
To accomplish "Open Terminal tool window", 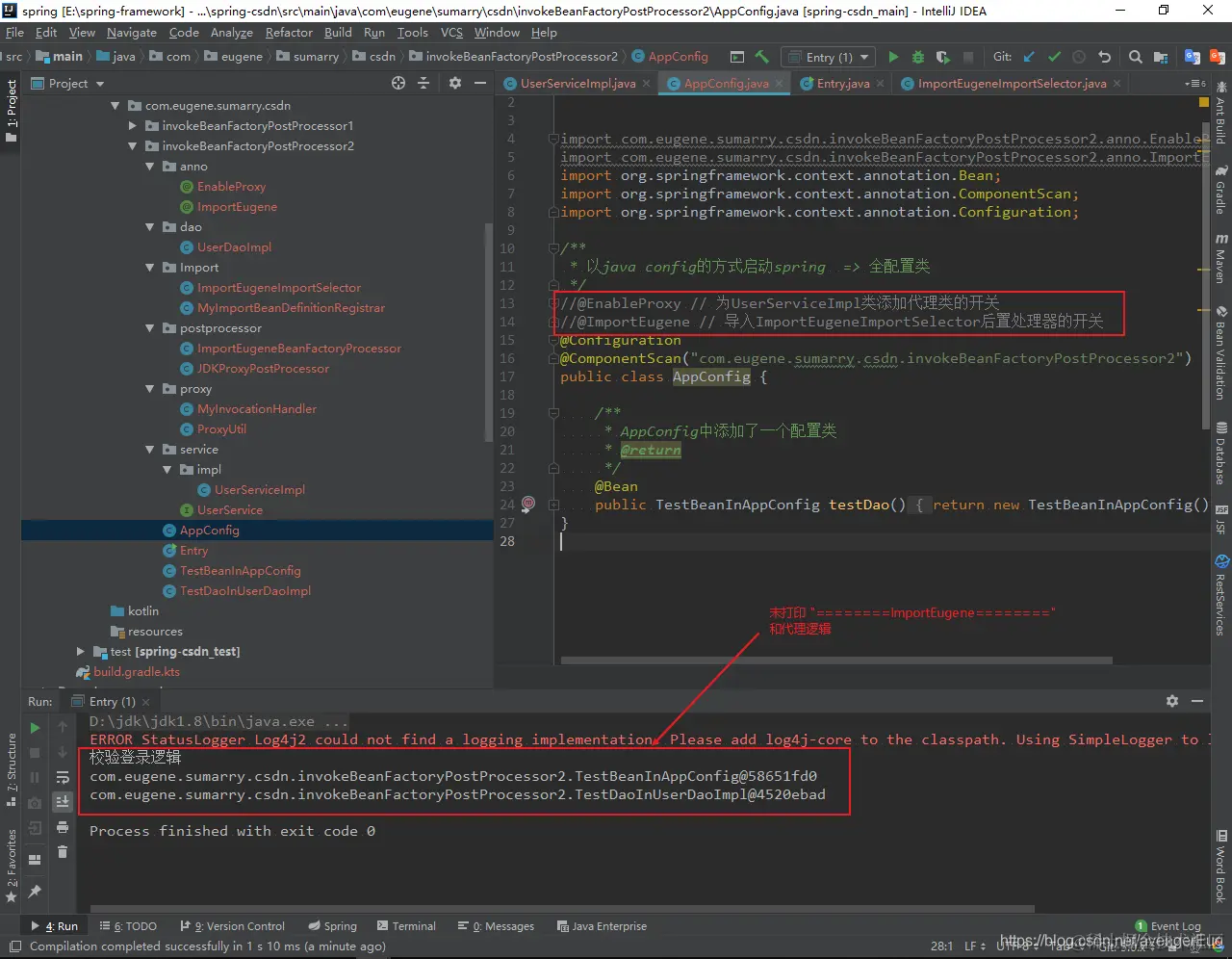I will (406, 926).
